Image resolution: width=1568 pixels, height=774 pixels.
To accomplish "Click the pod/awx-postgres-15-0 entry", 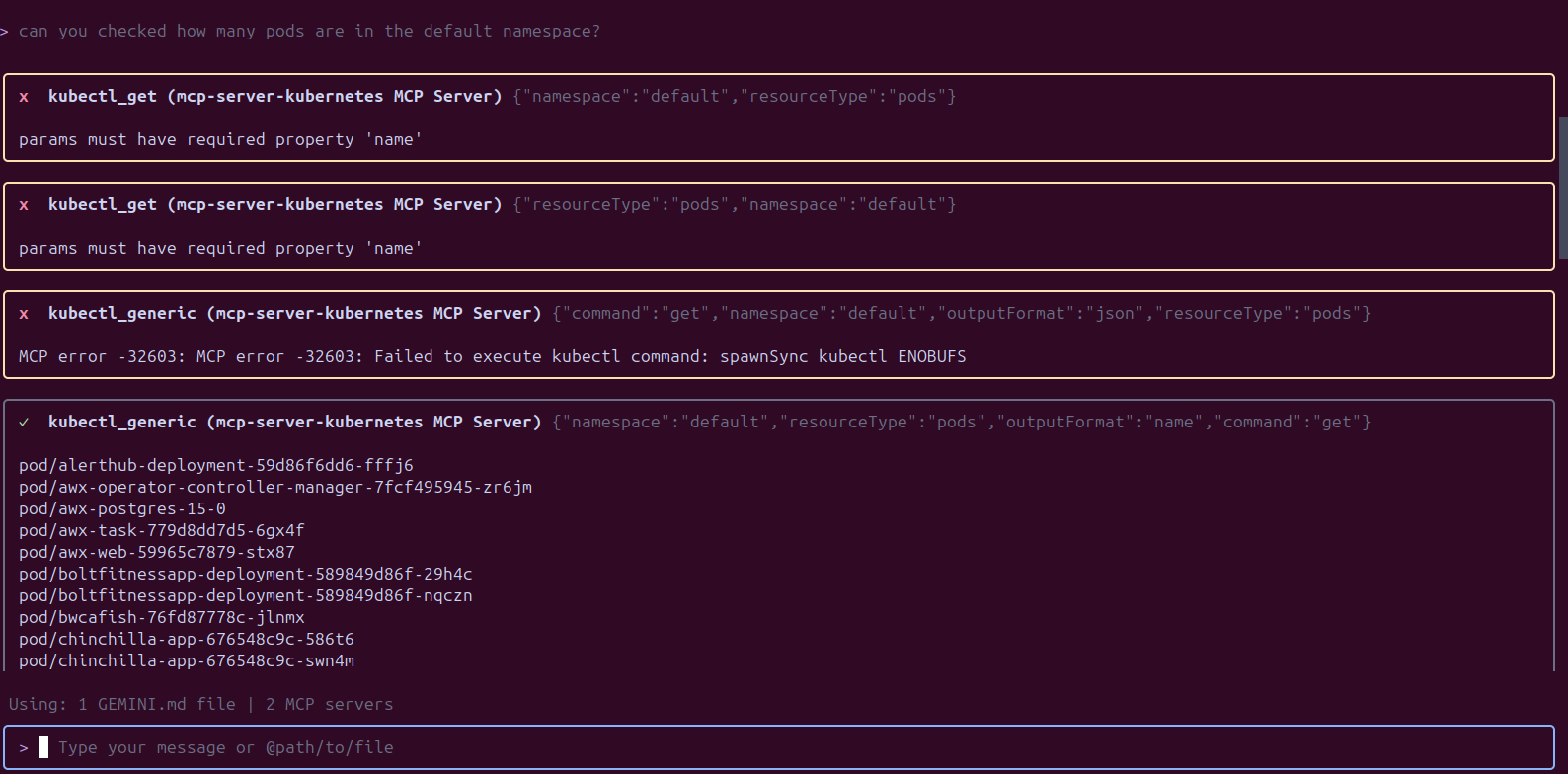I will (121, 509).
